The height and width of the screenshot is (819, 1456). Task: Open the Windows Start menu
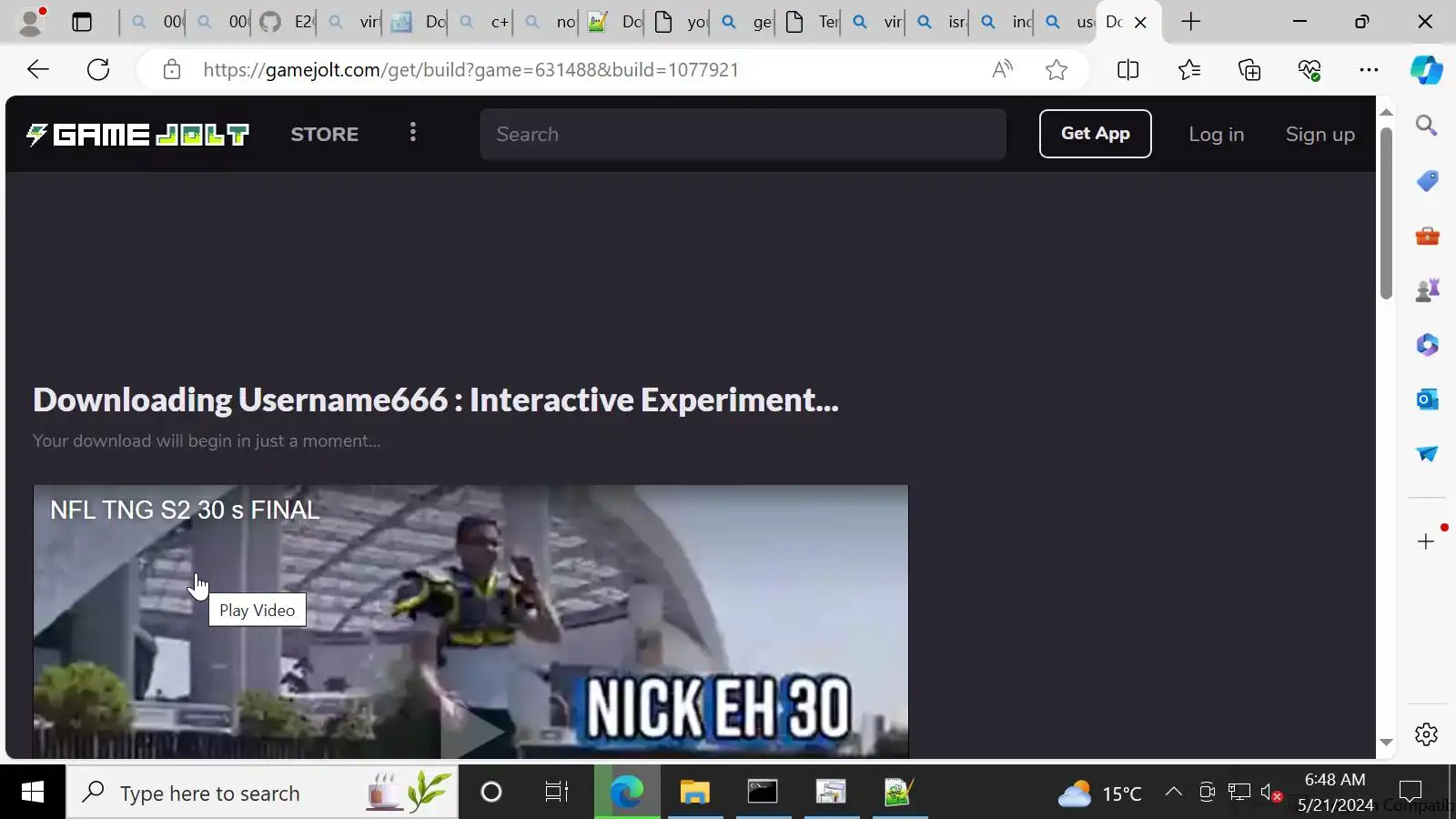pyautogui.click(x=33, y=793)
